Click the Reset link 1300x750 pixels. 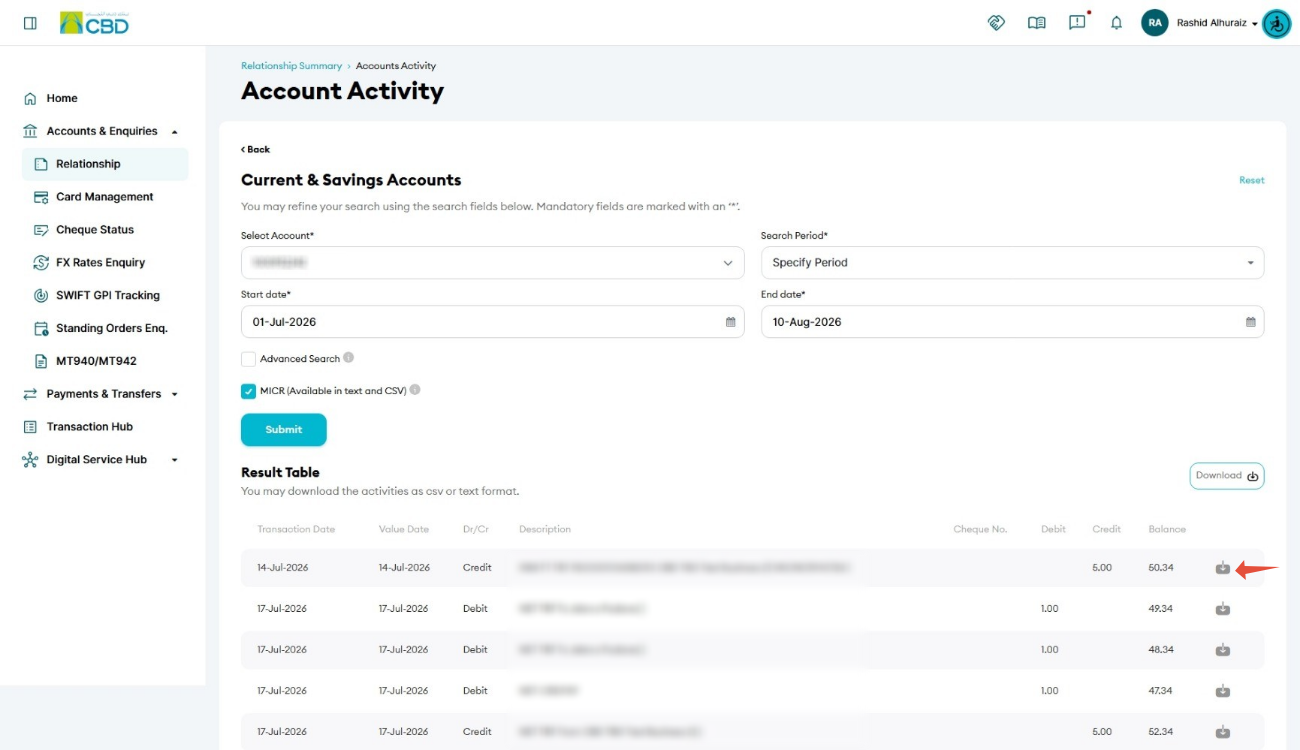[1252, 180]
